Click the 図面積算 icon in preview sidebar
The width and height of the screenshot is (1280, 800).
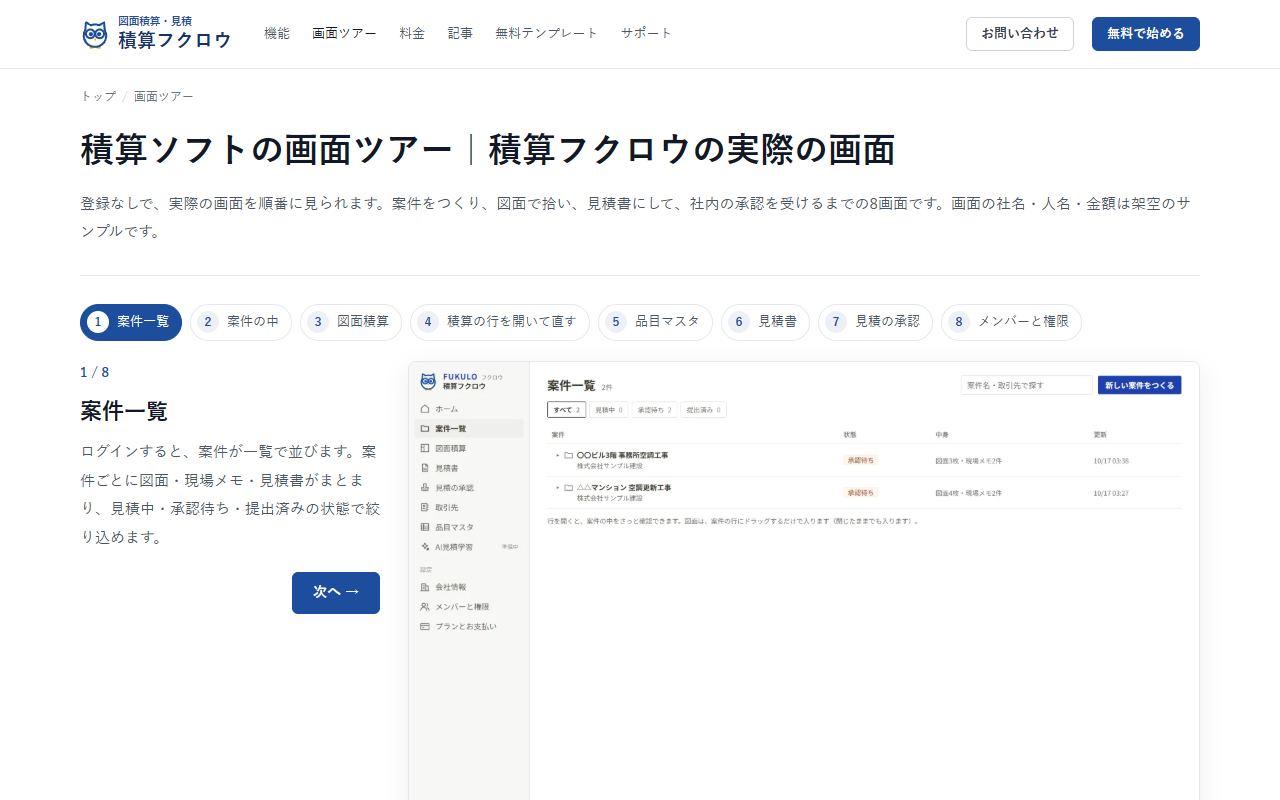425,448
